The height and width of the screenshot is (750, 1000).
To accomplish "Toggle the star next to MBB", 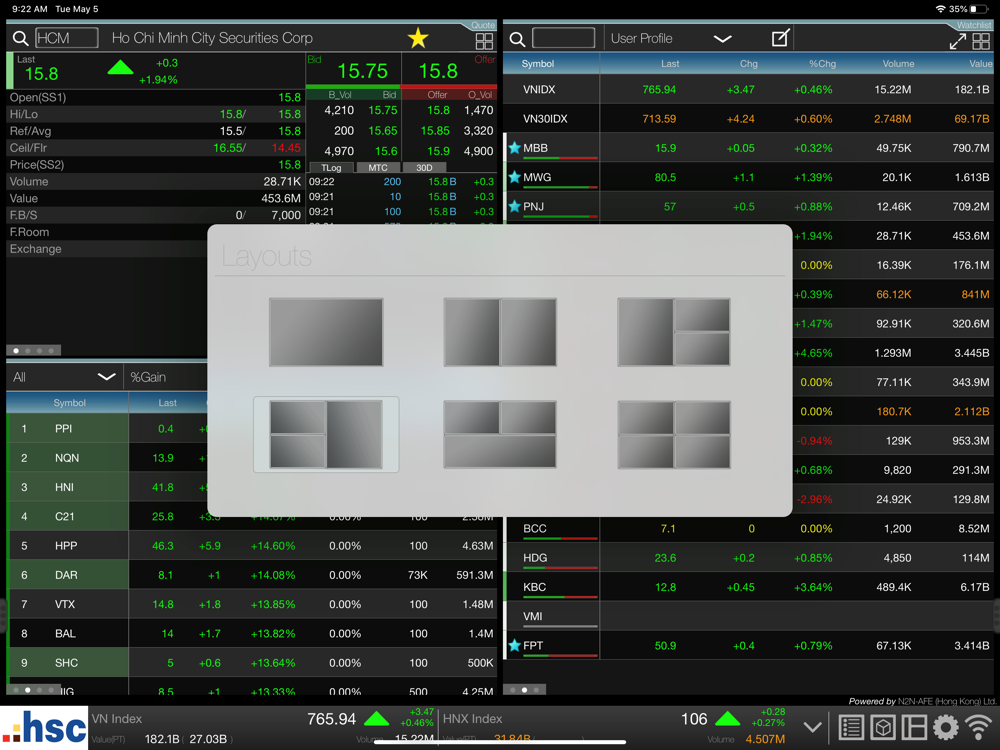I will coord(515,148).
